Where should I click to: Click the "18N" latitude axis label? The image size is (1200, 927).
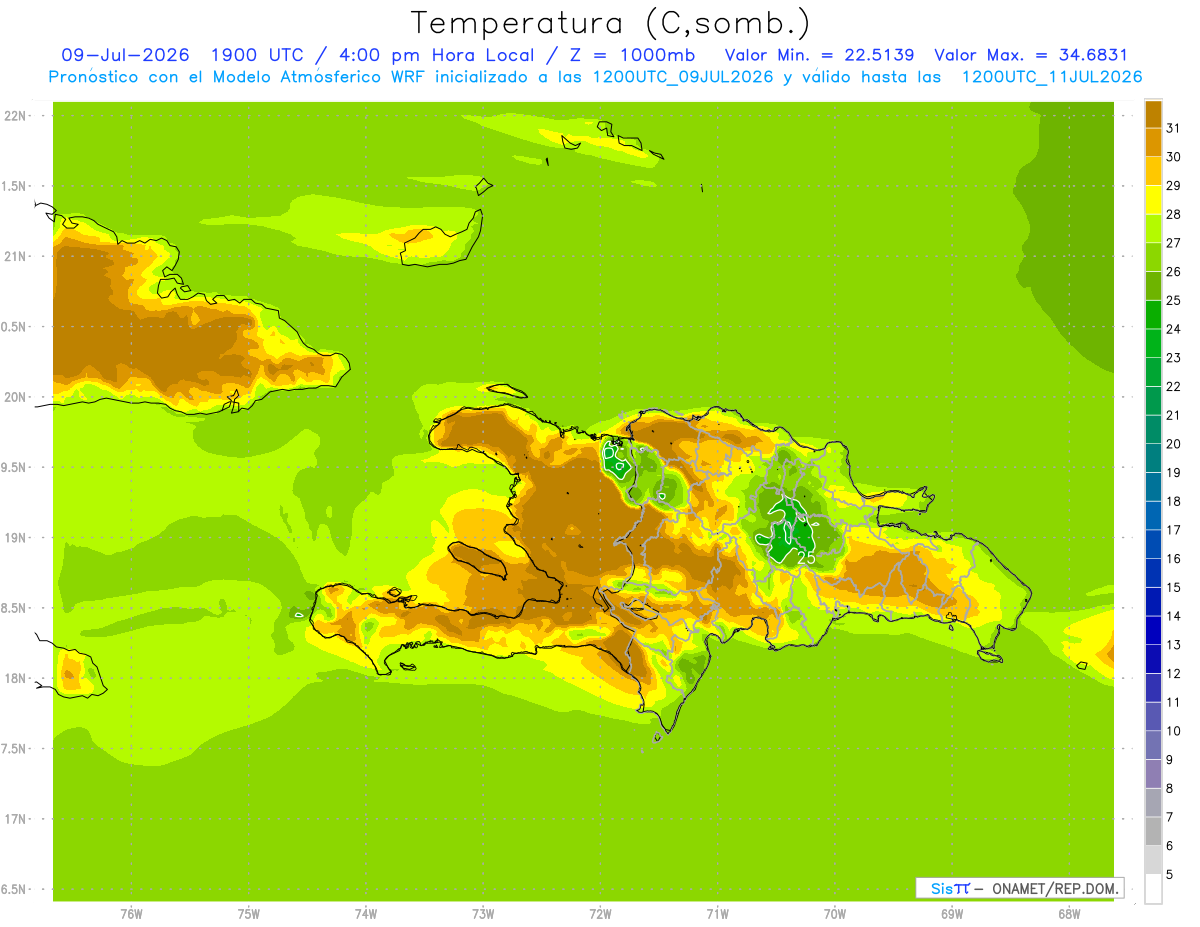[x=15, y=678]
